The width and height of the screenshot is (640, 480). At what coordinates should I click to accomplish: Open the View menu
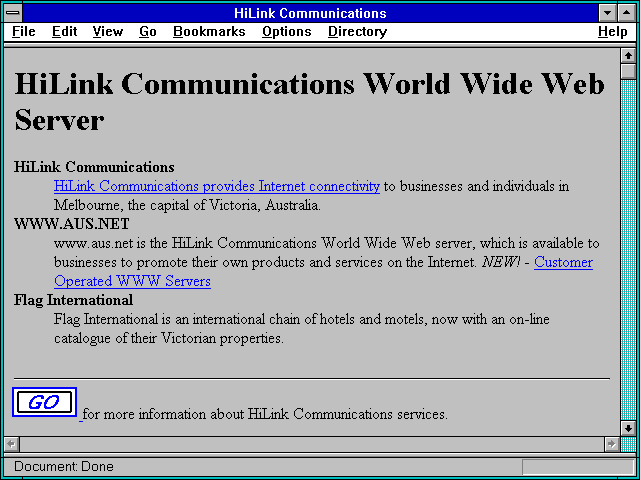click(108, 32)
